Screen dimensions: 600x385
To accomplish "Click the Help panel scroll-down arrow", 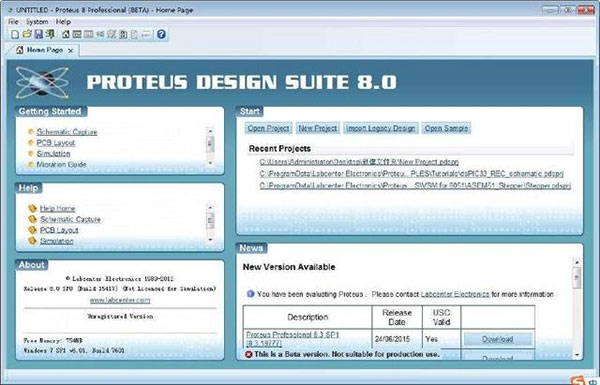I will coord(210,240).
